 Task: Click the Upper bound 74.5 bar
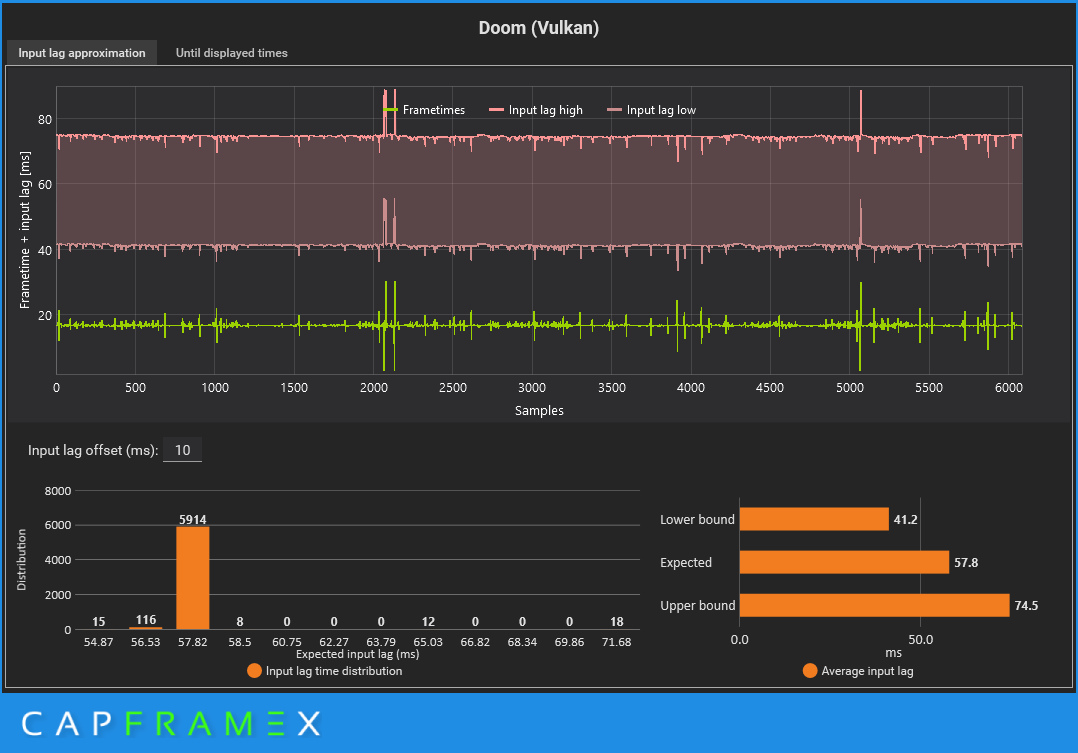pyautogui.click(x=874, y=605)
